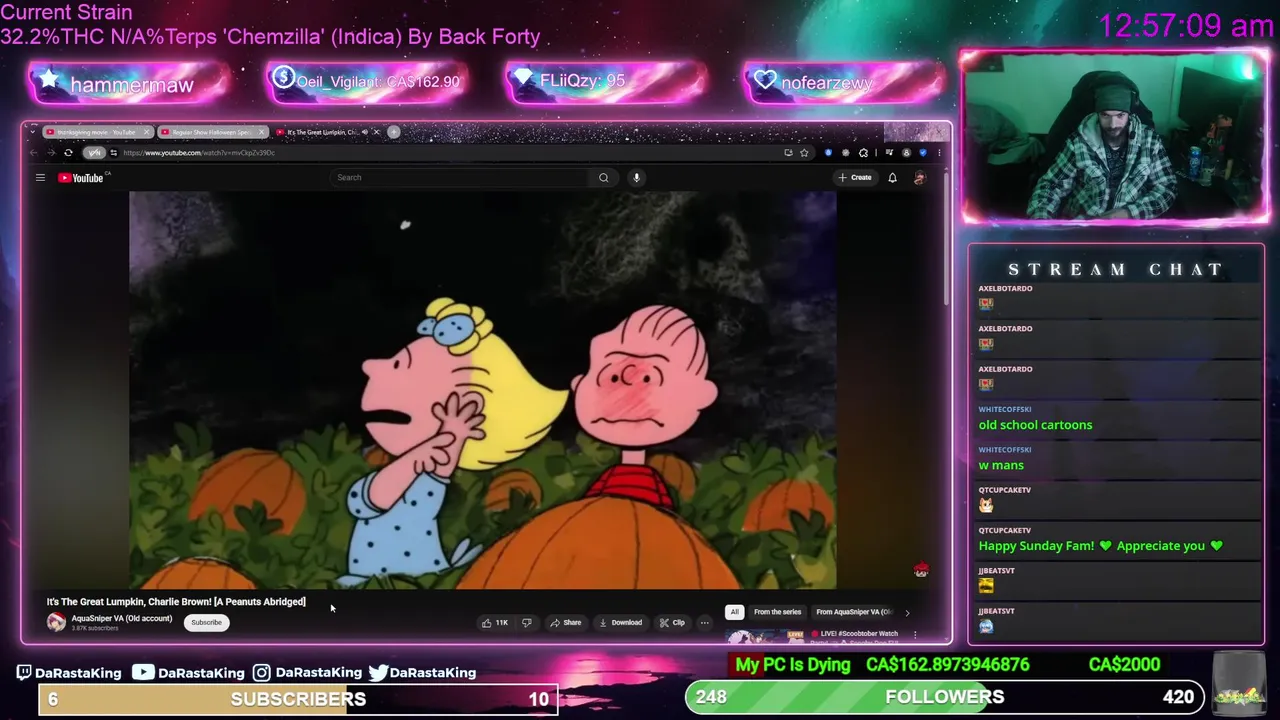The width and height of the screenshot is (1280, 720).
Task: Open more actions ellipsis under video
Action: pos(704,622)
